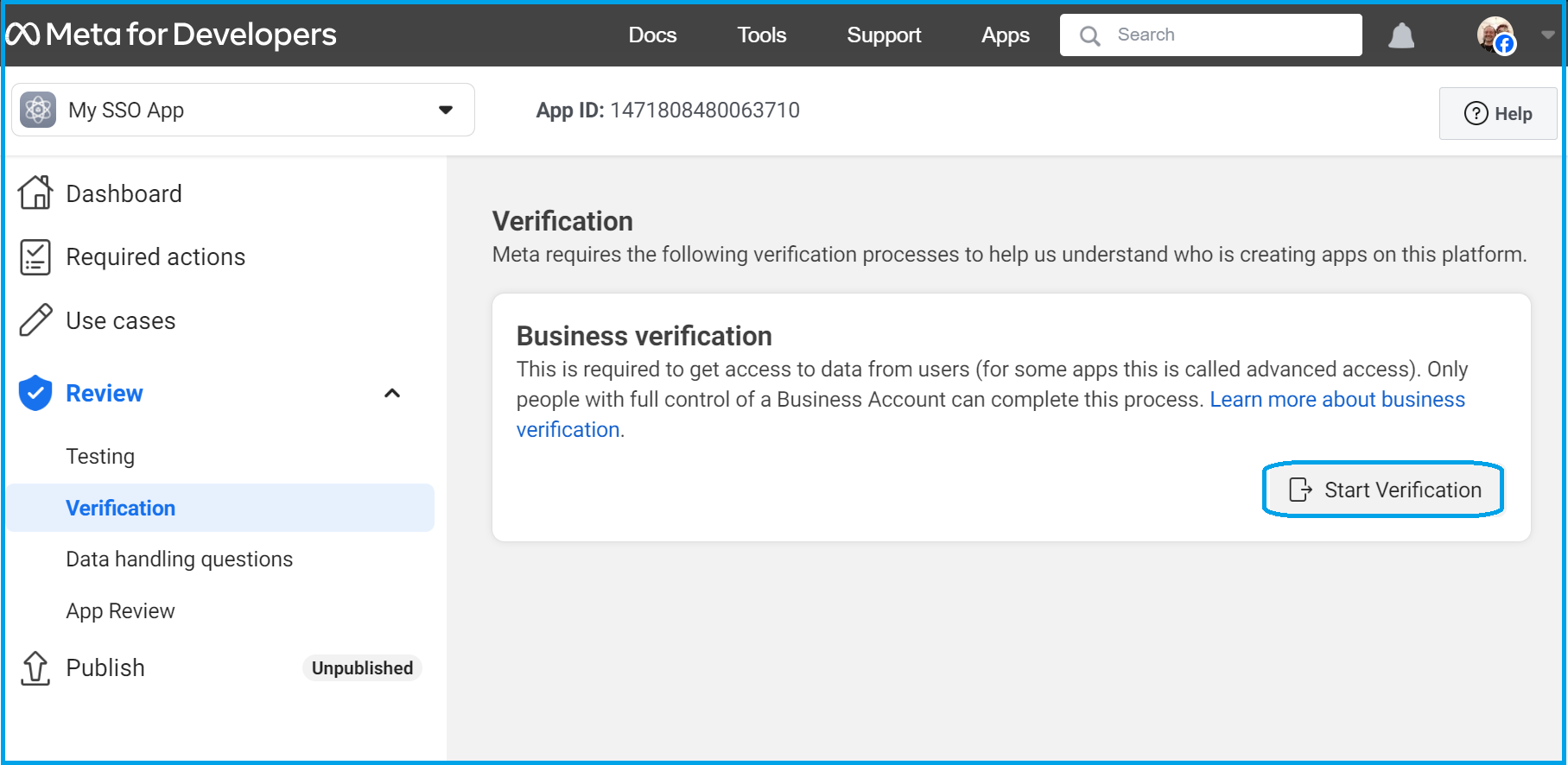The image size is (1568, 765).
Task: Click the search magnifier icon
Action: point(1090,35)
